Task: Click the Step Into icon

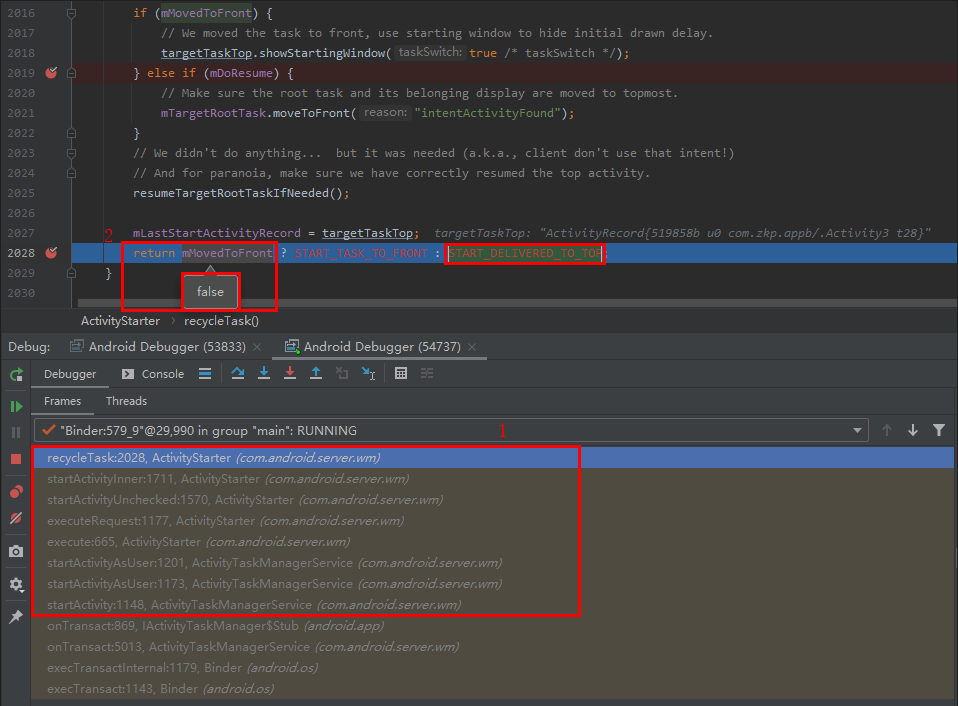Action: (264, 373)
